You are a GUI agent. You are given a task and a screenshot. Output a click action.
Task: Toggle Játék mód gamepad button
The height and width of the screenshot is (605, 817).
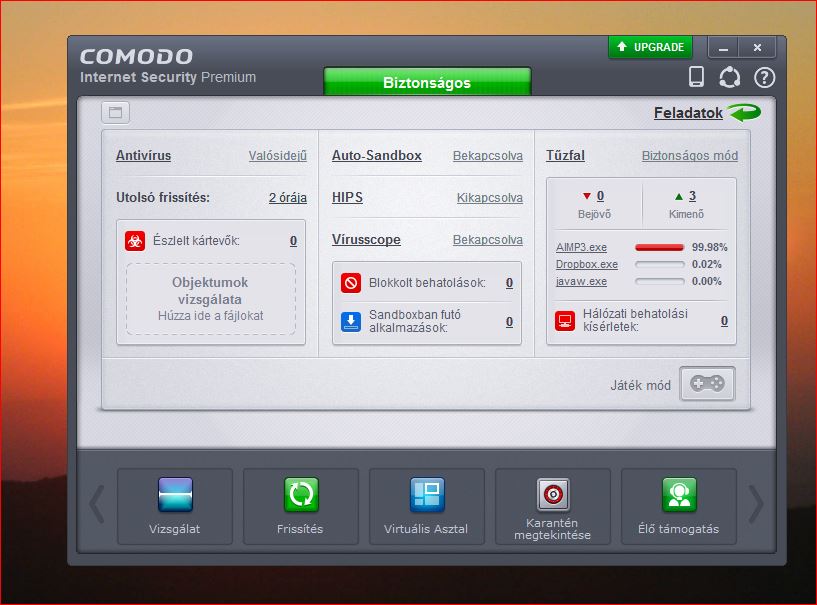point(707,384)
